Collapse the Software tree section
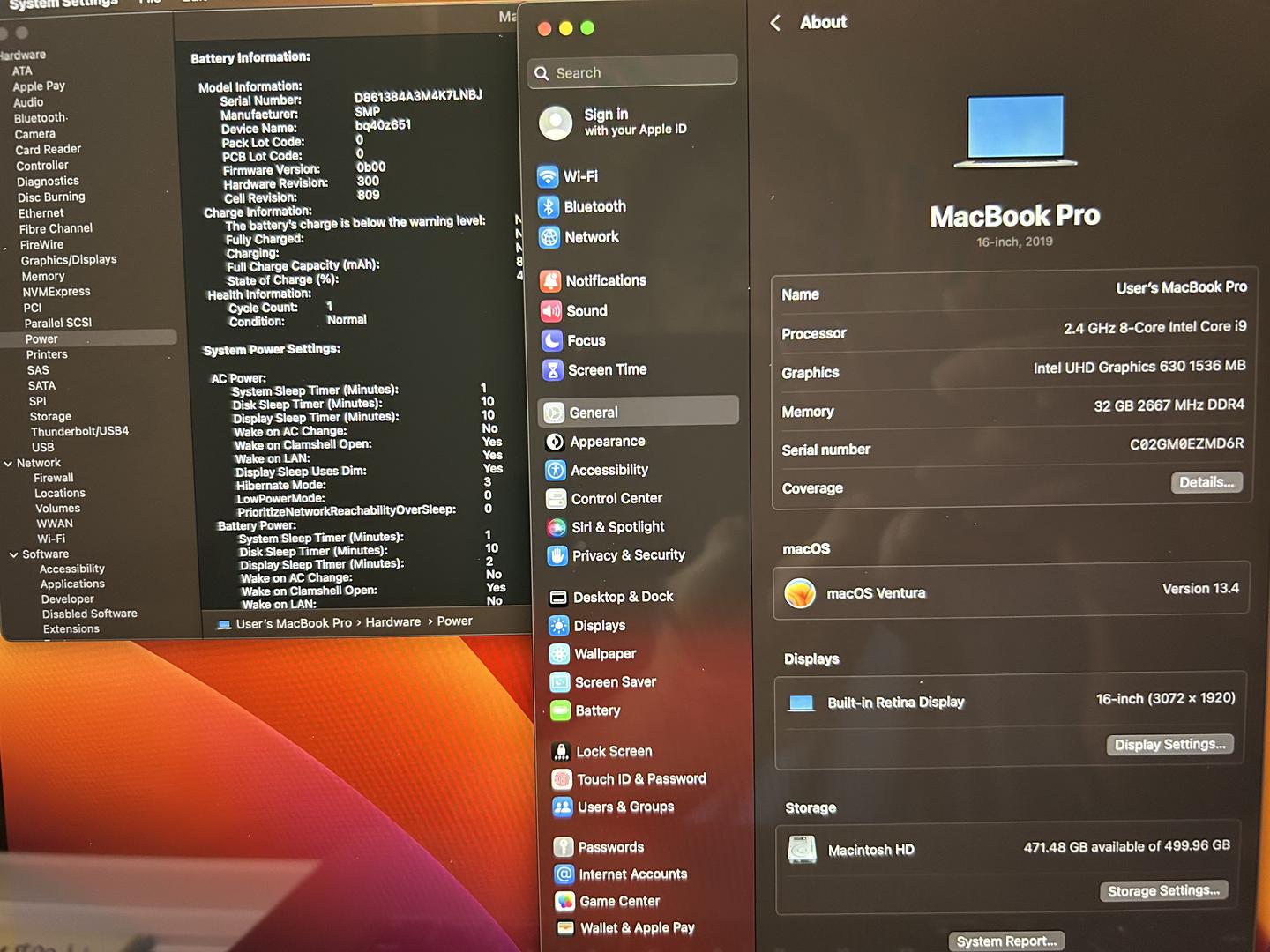Image resolution: width=1270 pixels, height=952 pixels. [x=13, y=555]
